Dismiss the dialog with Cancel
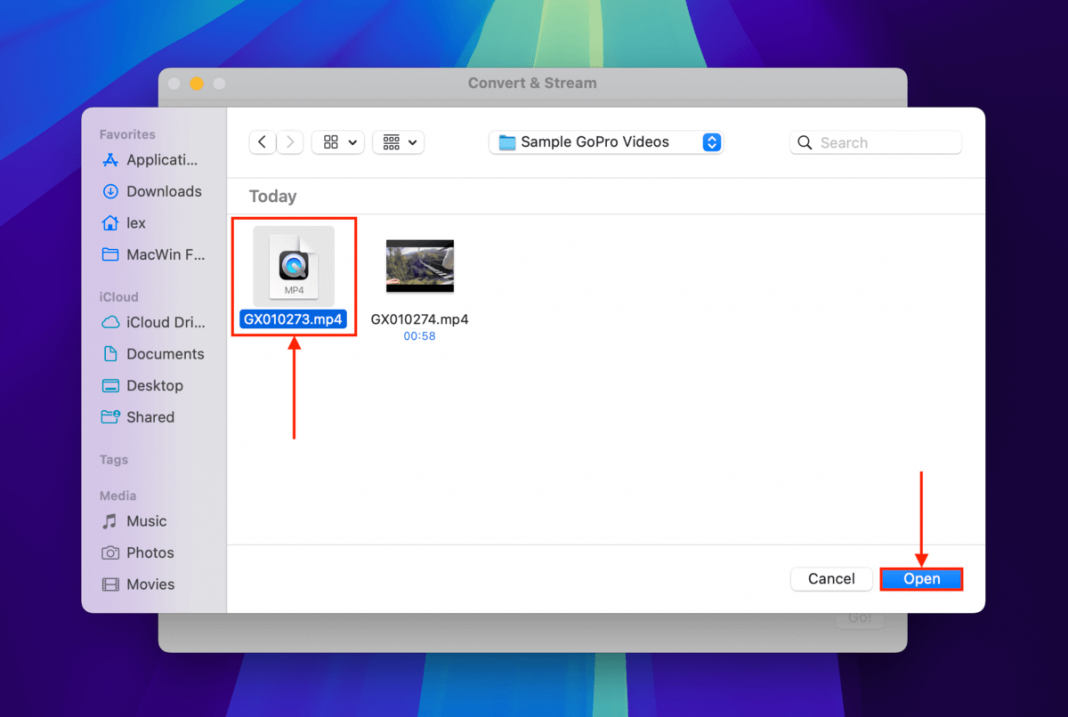 831,578
